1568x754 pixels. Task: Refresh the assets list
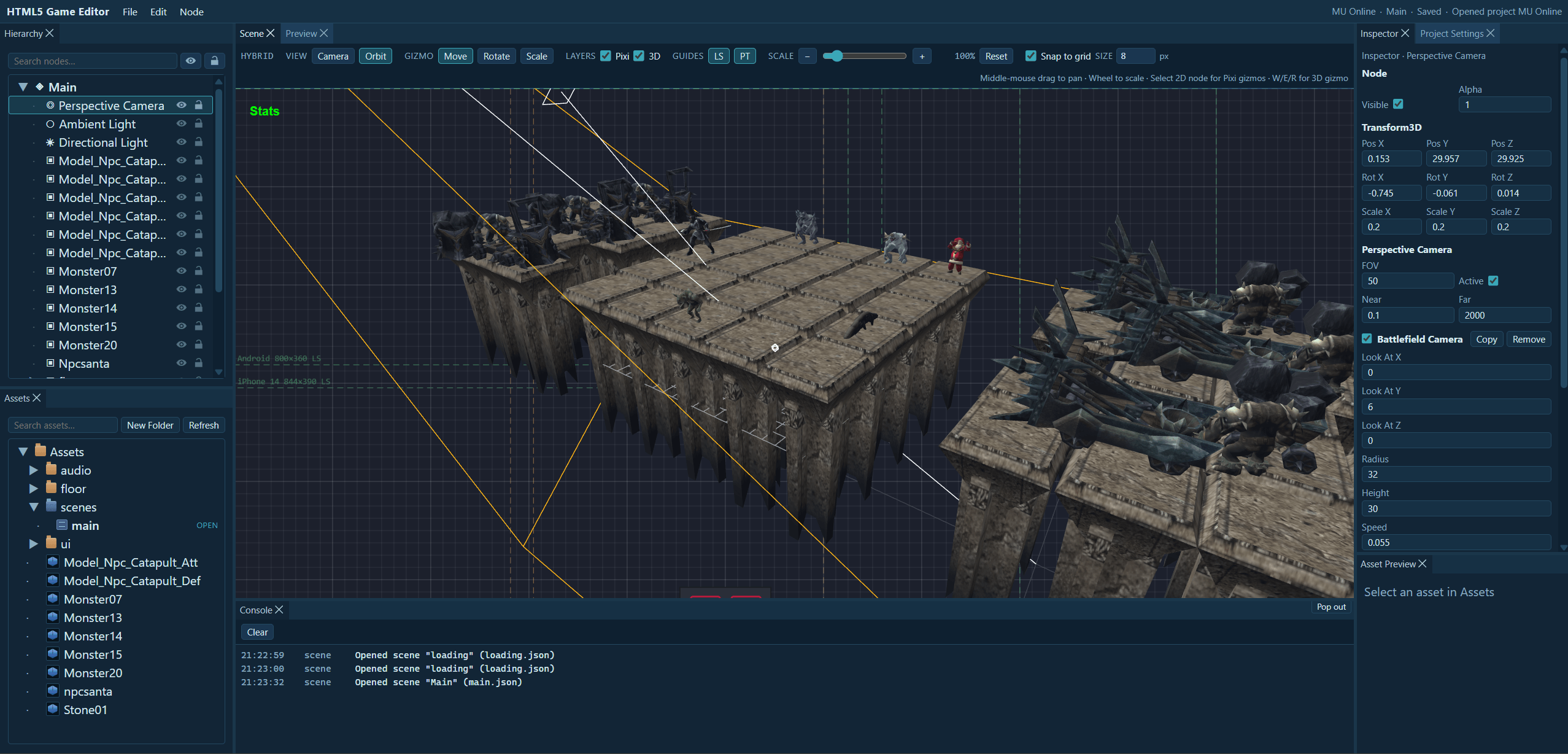point(204,425)
